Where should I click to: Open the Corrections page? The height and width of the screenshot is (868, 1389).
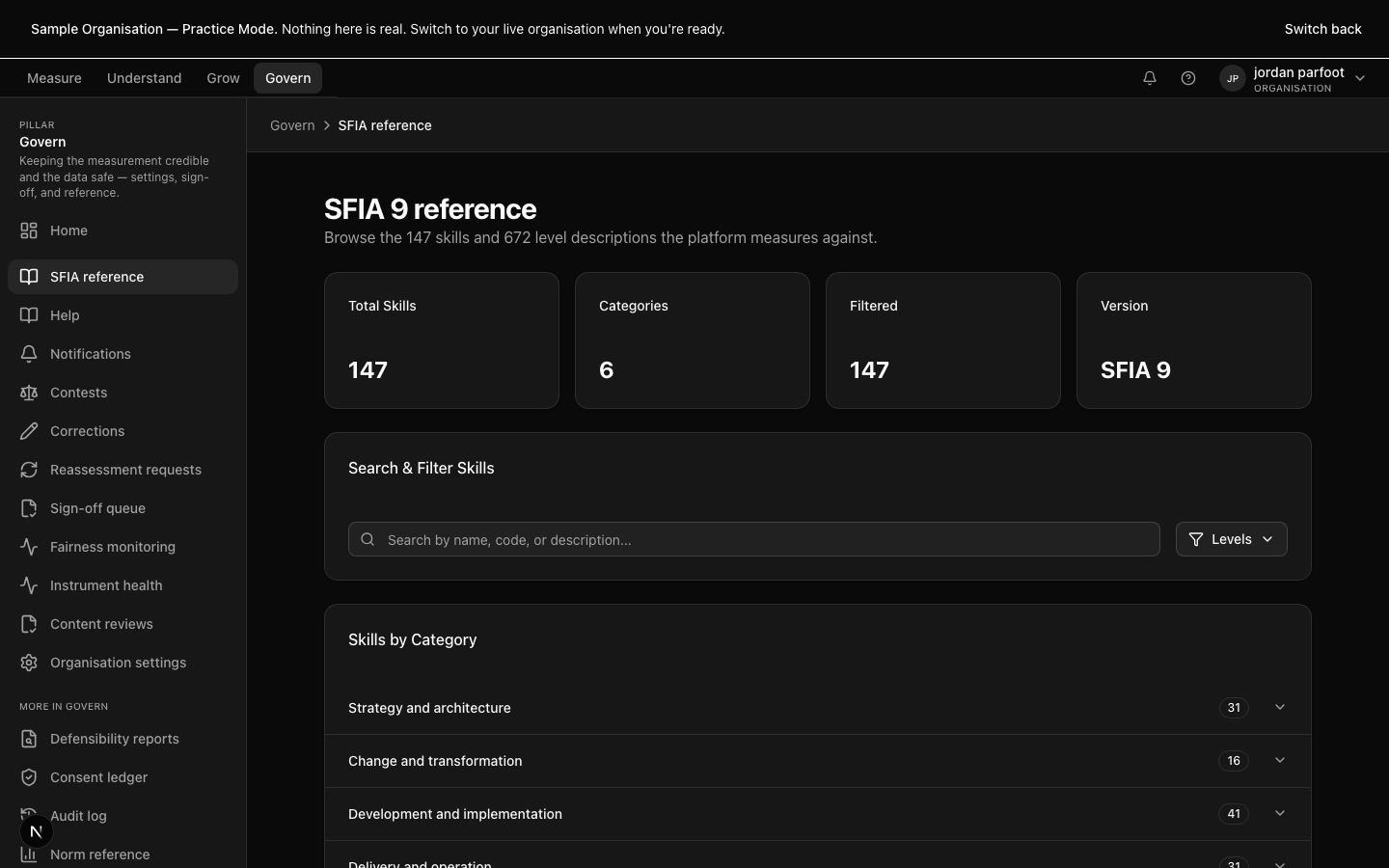click(123, 431)
